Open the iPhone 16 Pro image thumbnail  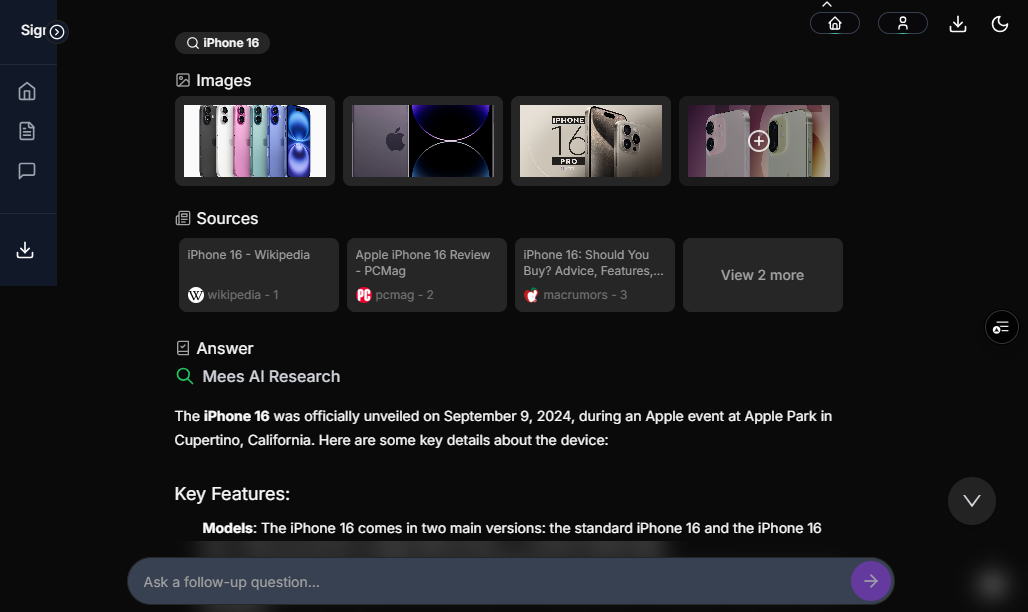pyautogui.click(x=591, y=141)
